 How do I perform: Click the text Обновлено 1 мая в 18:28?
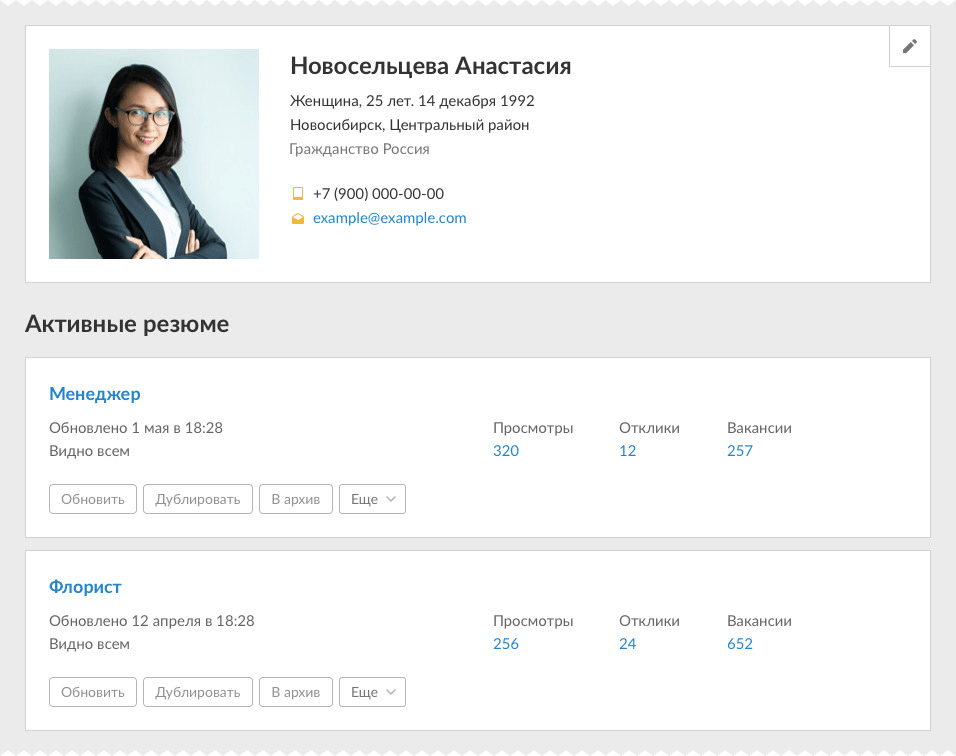tap(136, 428)
